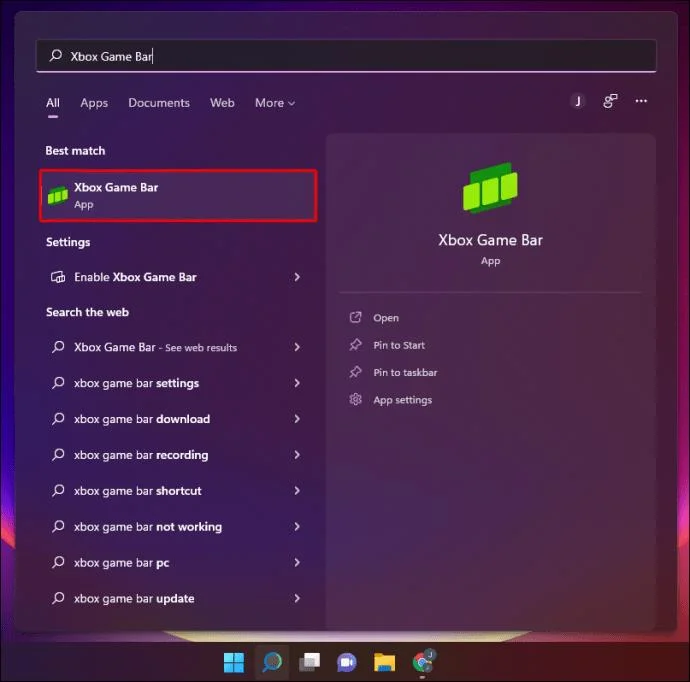Viewport: 690px width, 682px height.
Task: Click the search feedback people icon
Action: click(610, 101)
